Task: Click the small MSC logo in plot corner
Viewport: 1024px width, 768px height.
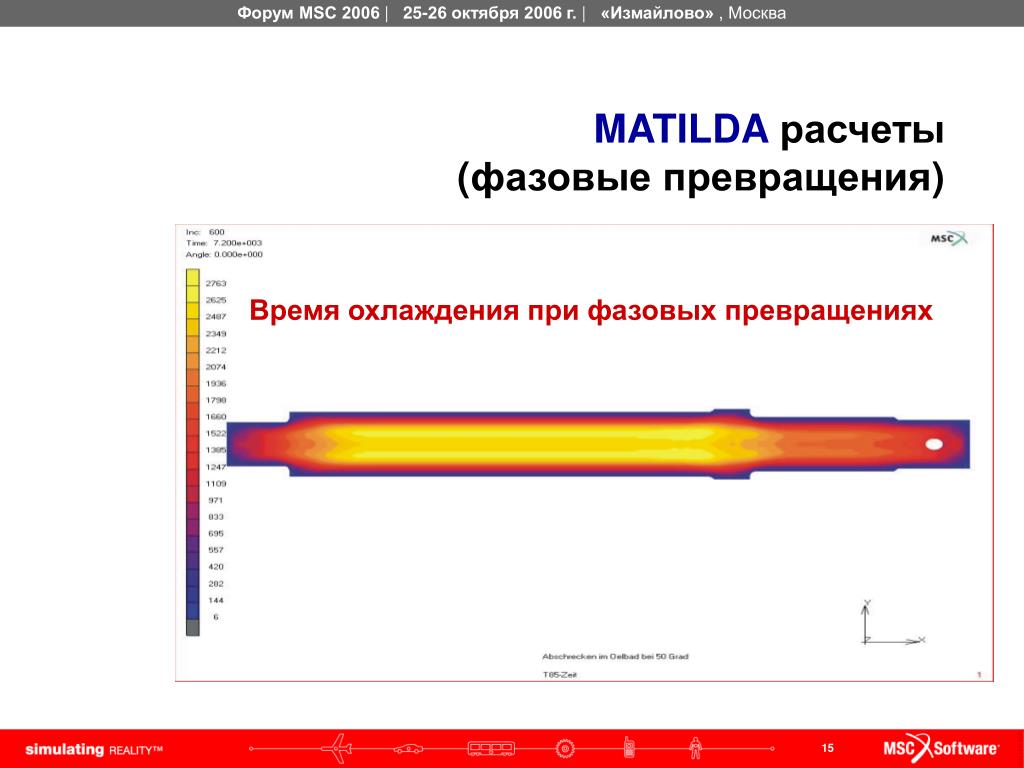Action: point(948,238)
